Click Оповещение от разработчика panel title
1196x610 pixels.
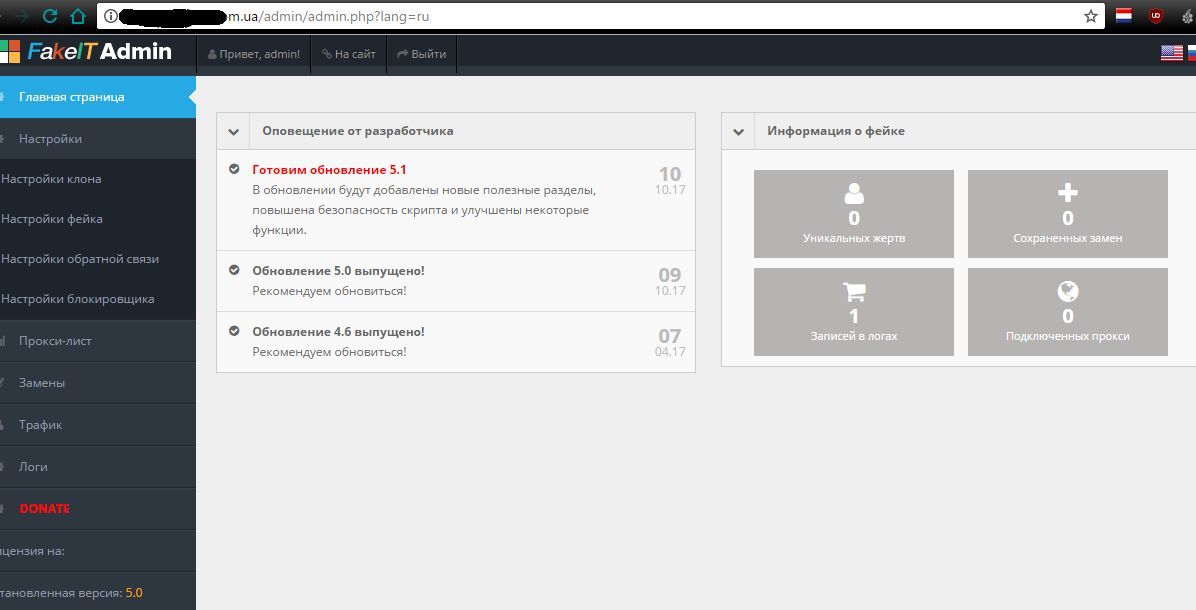pyautogui.click(x=358, y=131)
